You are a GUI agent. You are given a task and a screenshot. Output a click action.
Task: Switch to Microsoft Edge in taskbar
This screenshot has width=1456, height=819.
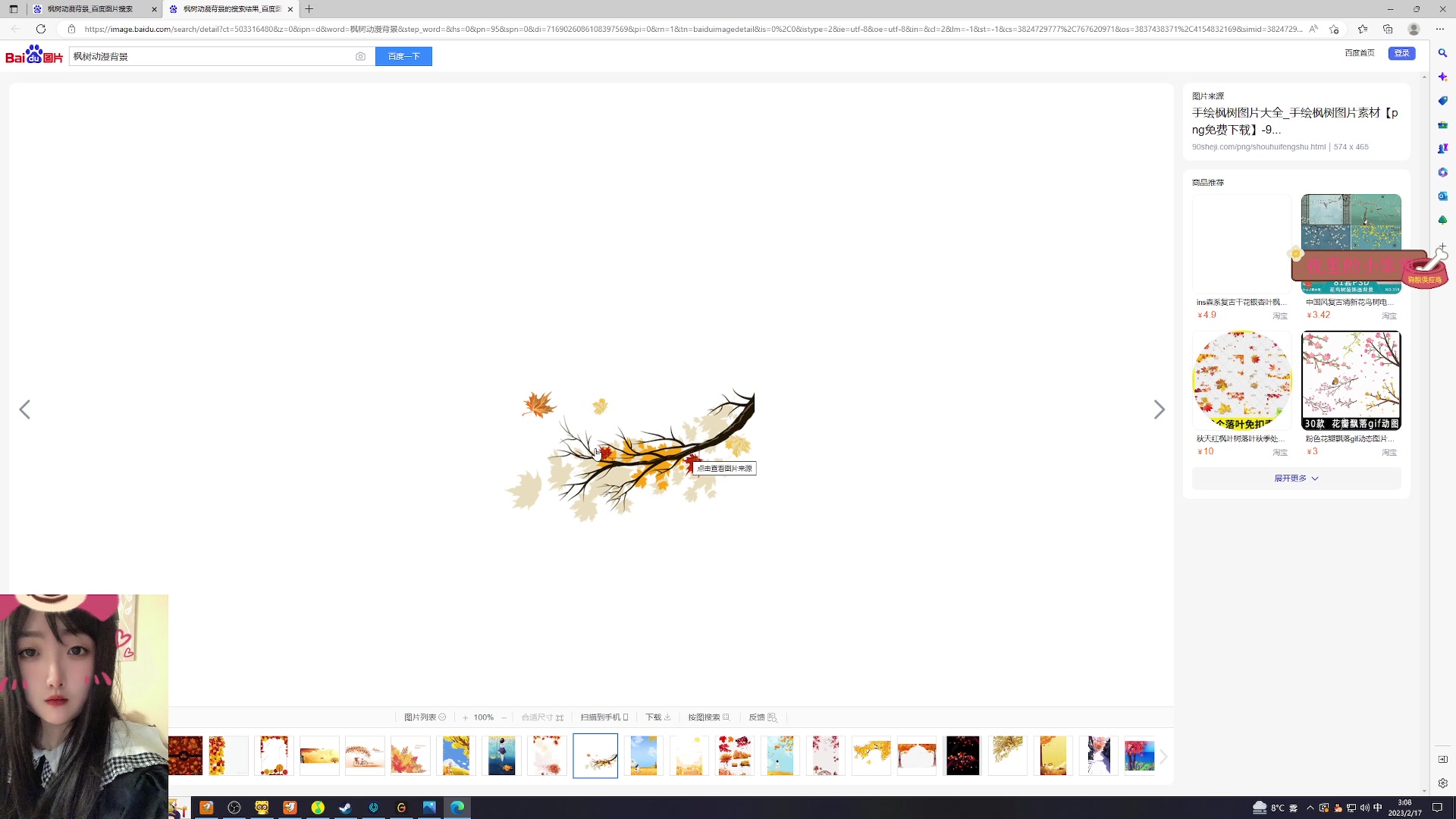click(457, 808)
